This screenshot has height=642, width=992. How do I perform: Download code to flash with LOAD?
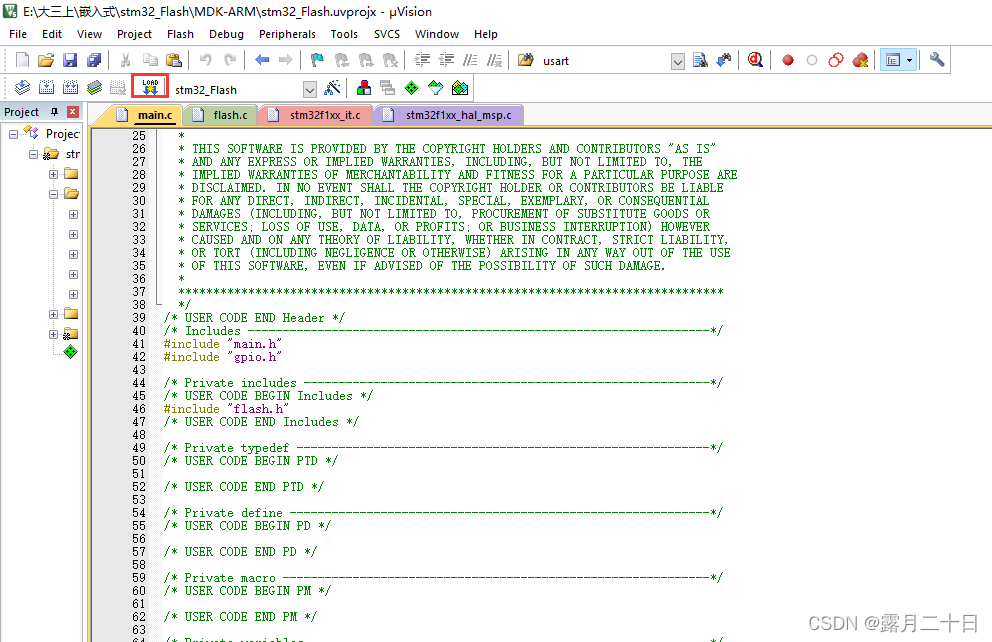pyautogui.click(x=150, y=86)
